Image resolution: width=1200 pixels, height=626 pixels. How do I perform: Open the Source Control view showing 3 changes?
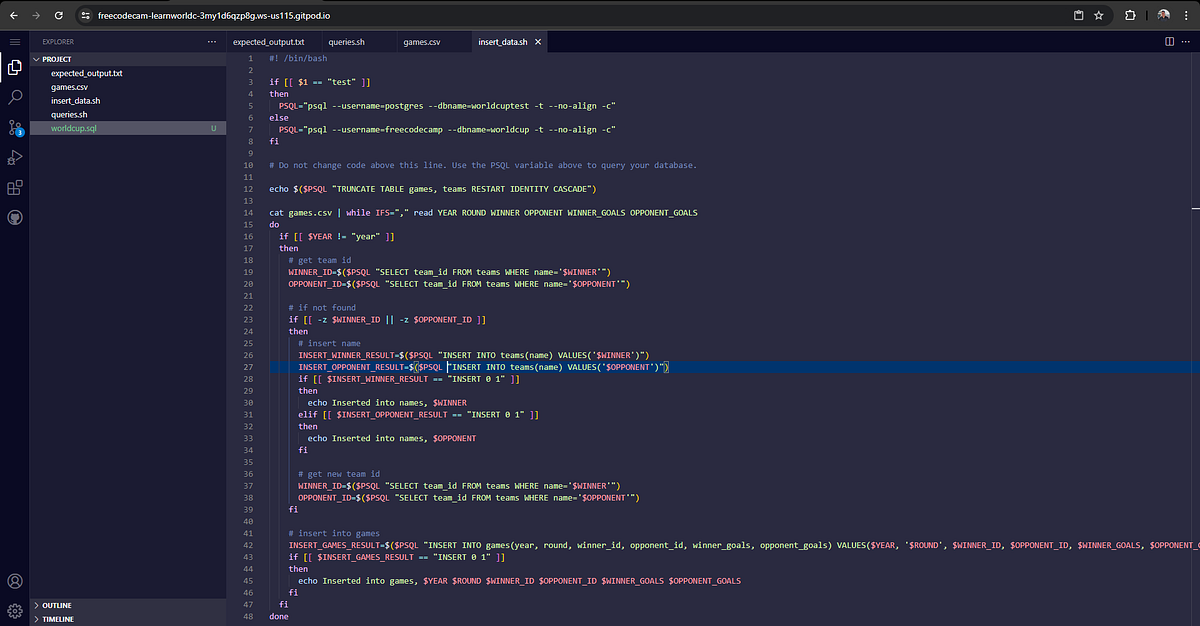click(14, 127)
